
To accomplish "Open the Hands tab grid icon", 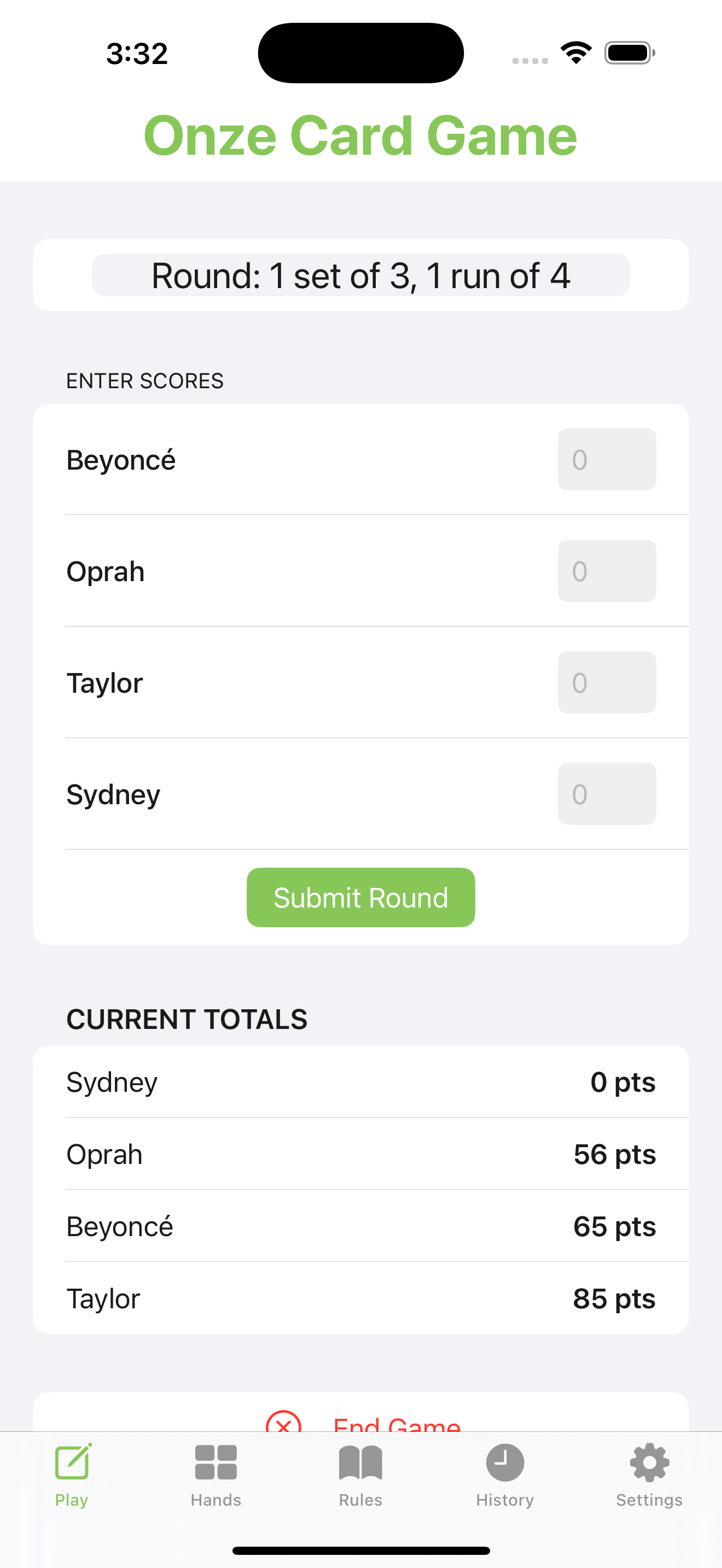I will (x=216, y=1462).
